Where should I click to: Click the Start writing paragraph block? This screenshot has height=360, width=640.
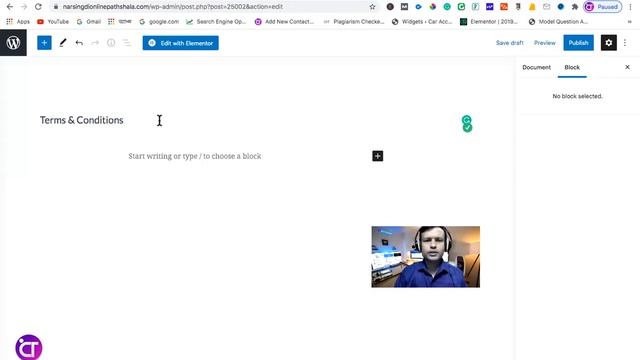[x=195, y=156]
